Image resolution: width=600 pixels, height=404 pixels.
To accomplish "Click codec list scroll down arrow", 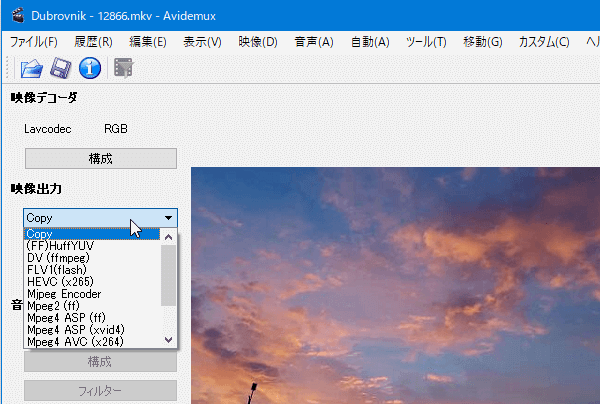I will tap(168, 340).
